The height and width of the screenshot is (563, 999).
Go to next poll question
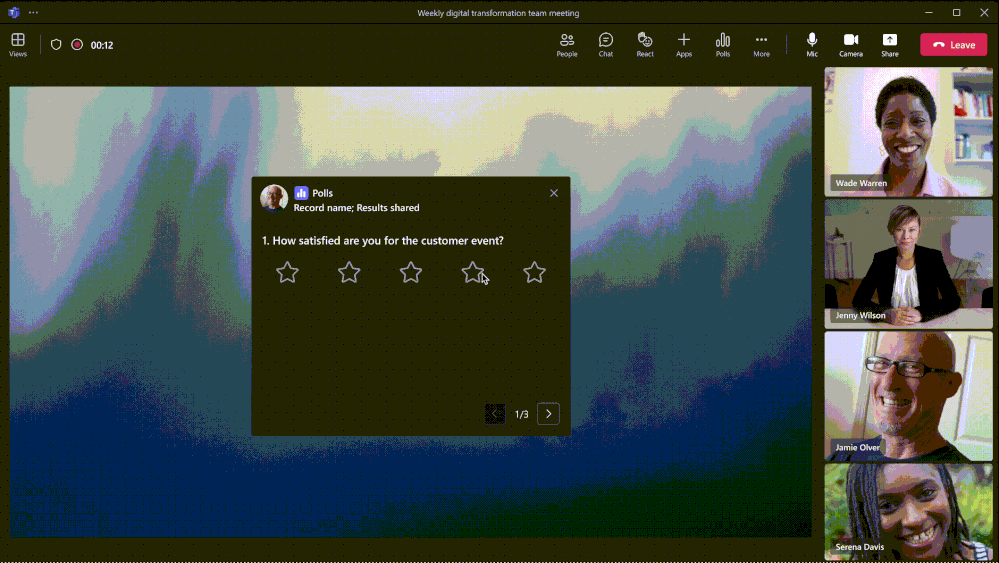pos(548,414)
